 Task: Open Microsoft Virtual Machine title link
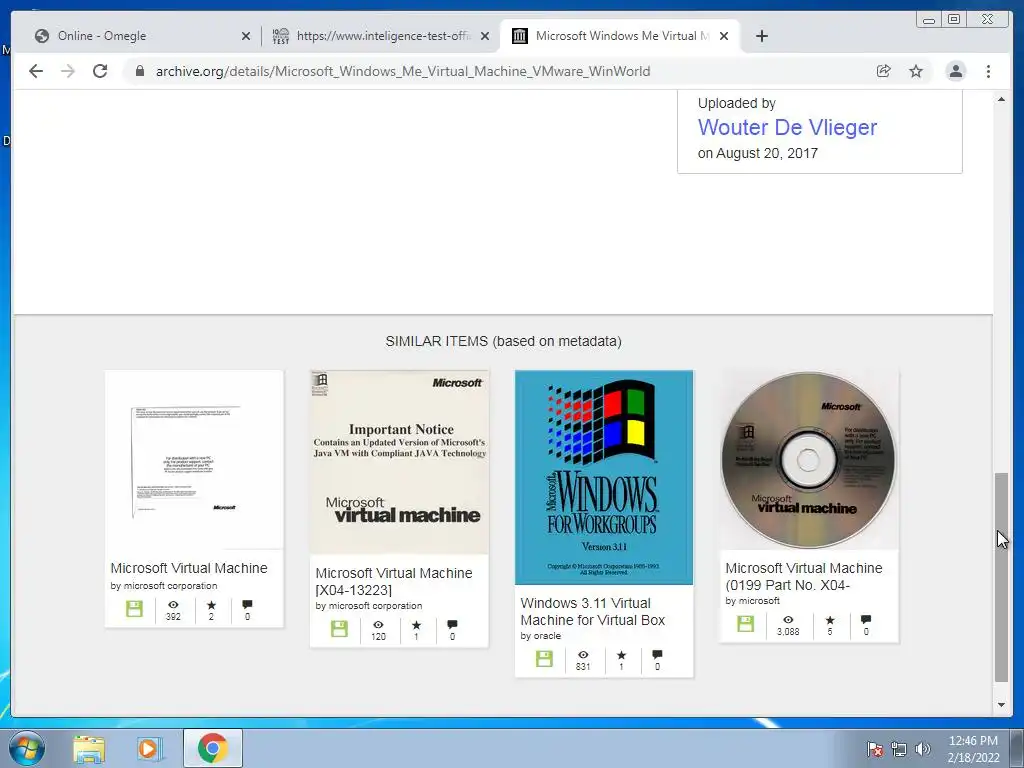tap(189, 568)
